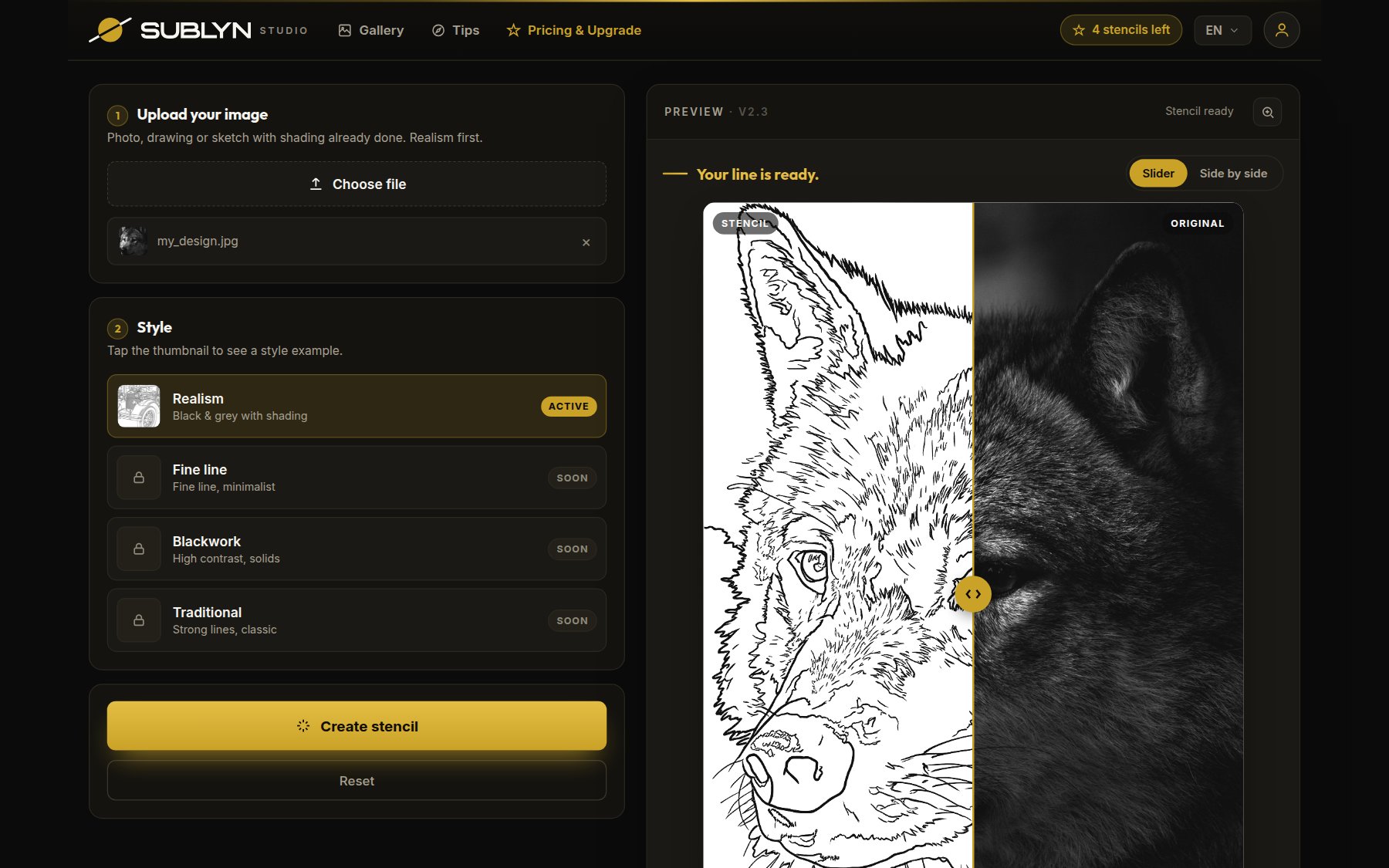The width and height of the screenshot is (1389, 868).
Task: Click the SOON badge on Blackwork
Action: click(x=572, y=549)
